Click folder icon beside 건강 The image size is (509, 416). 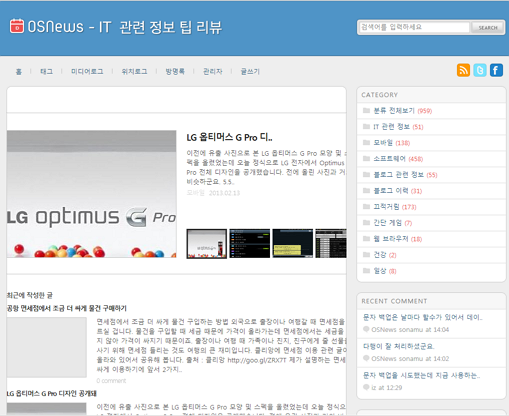coord(366,255)
